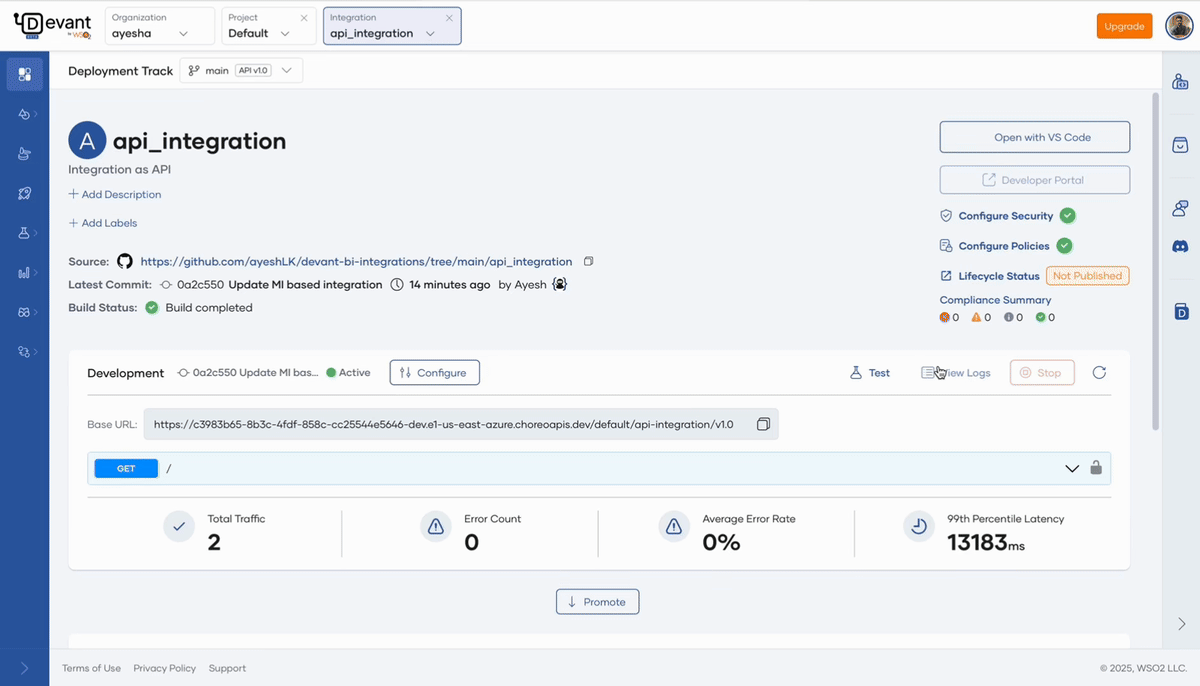Copy the Base URL to clipboard

763,424
